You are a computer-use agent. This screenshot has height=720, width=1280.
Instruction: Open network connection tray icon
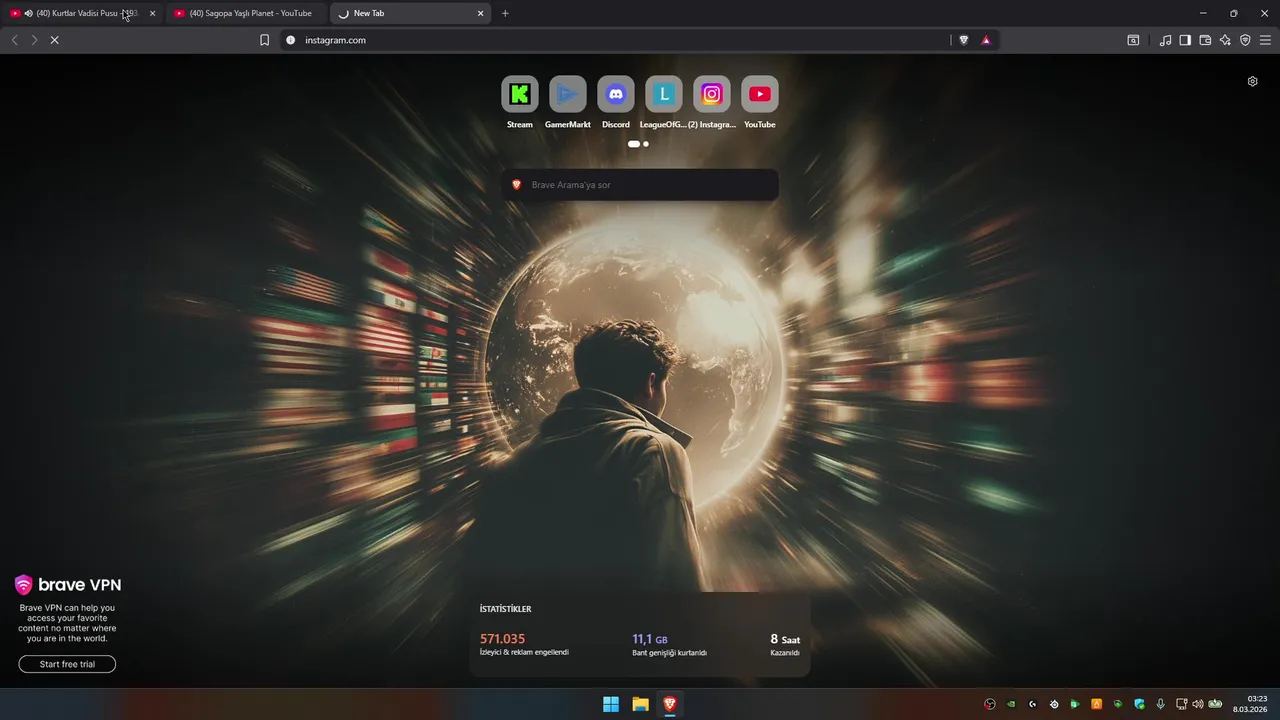[1181, 704]
